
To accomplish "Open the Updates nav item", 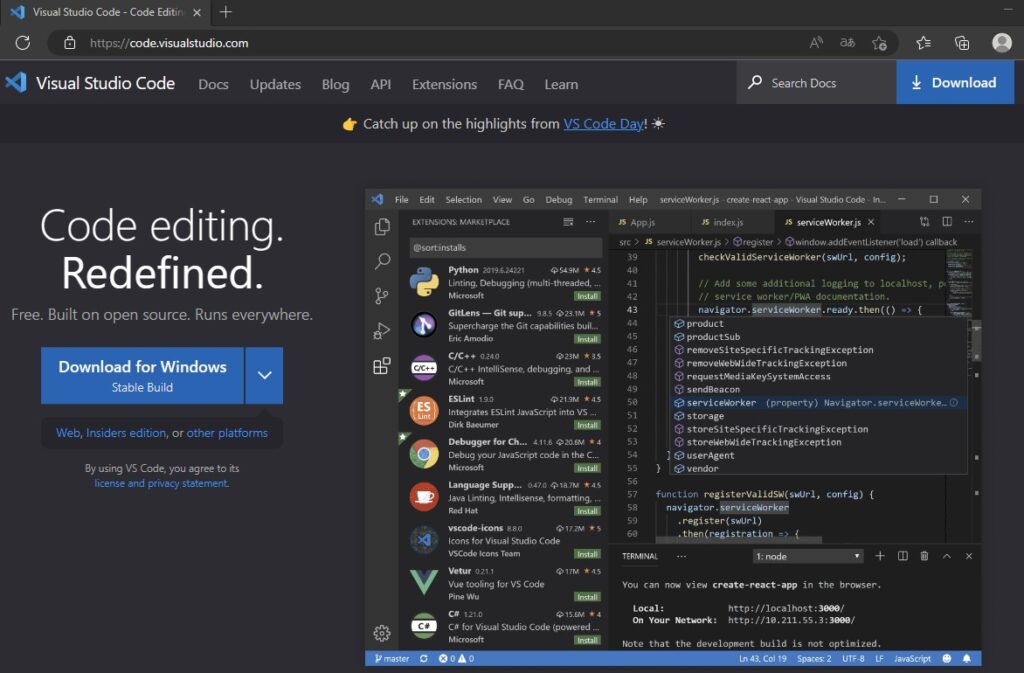I will (275, 84).
